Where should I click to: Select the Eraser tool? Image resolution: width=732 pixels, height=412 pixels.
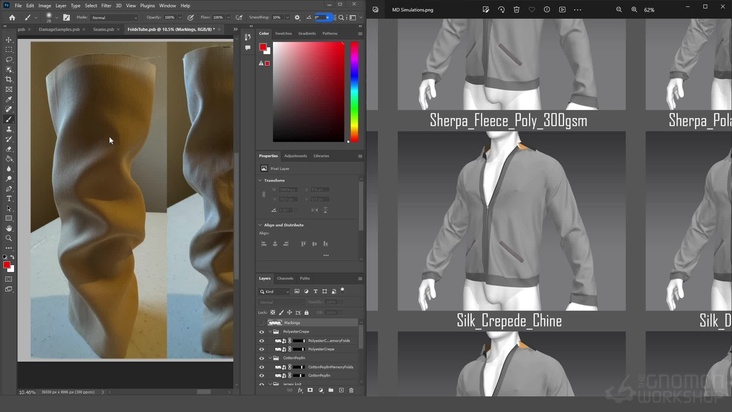pyautogui.click(x=9, y=149)
